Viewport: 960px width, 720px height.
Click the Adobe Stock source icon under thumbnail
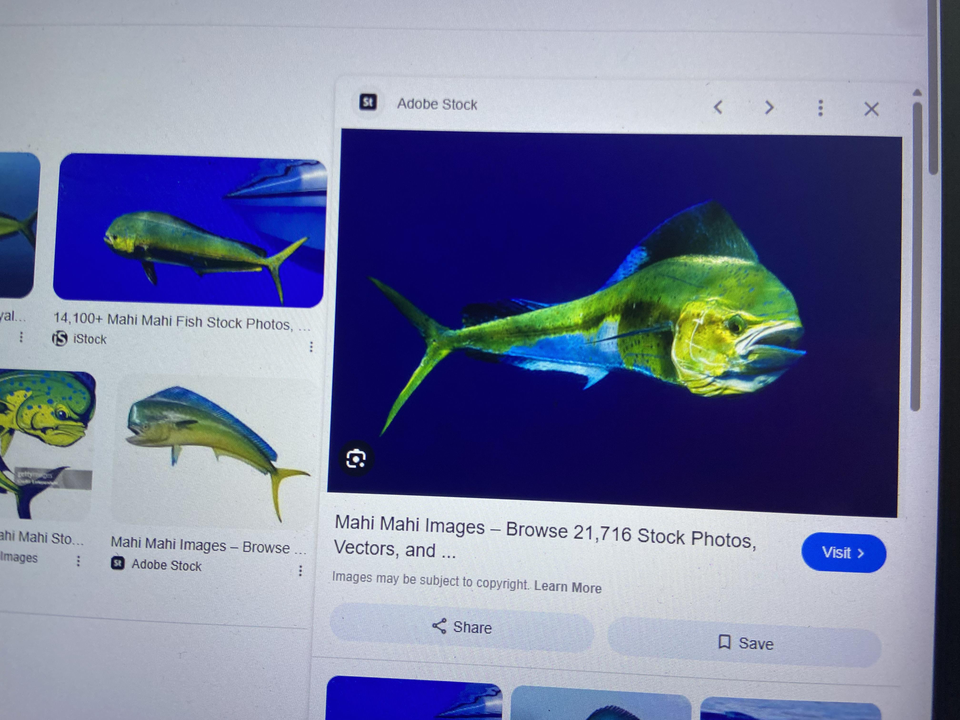118,564
